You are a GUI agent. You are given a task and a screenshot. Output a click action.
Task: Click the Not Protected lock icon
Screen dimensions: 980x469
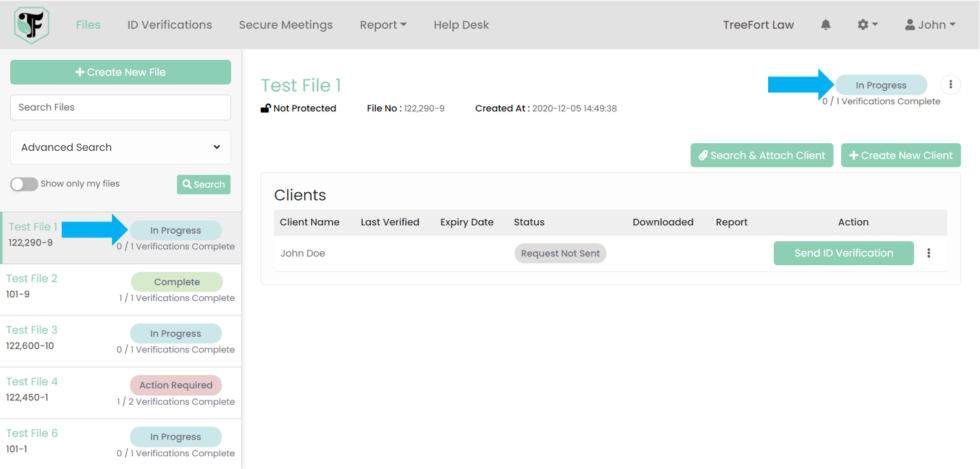click(x=266, y=108)
